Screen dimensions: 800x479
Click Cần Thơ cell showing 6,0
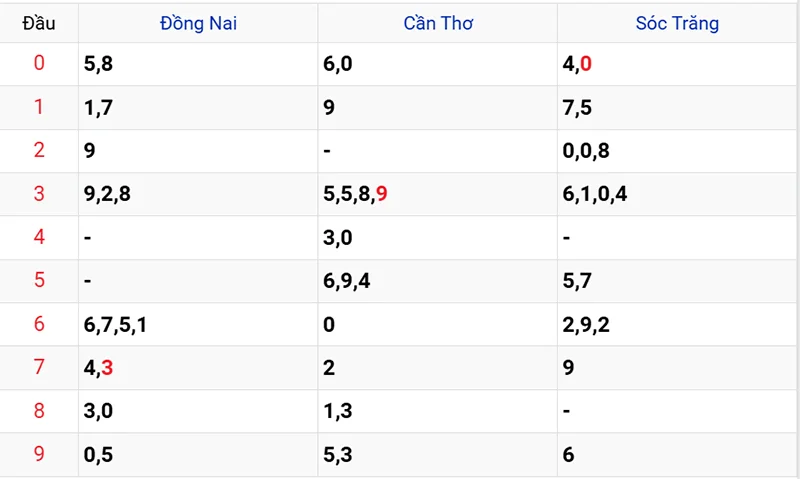pos(338,64)
